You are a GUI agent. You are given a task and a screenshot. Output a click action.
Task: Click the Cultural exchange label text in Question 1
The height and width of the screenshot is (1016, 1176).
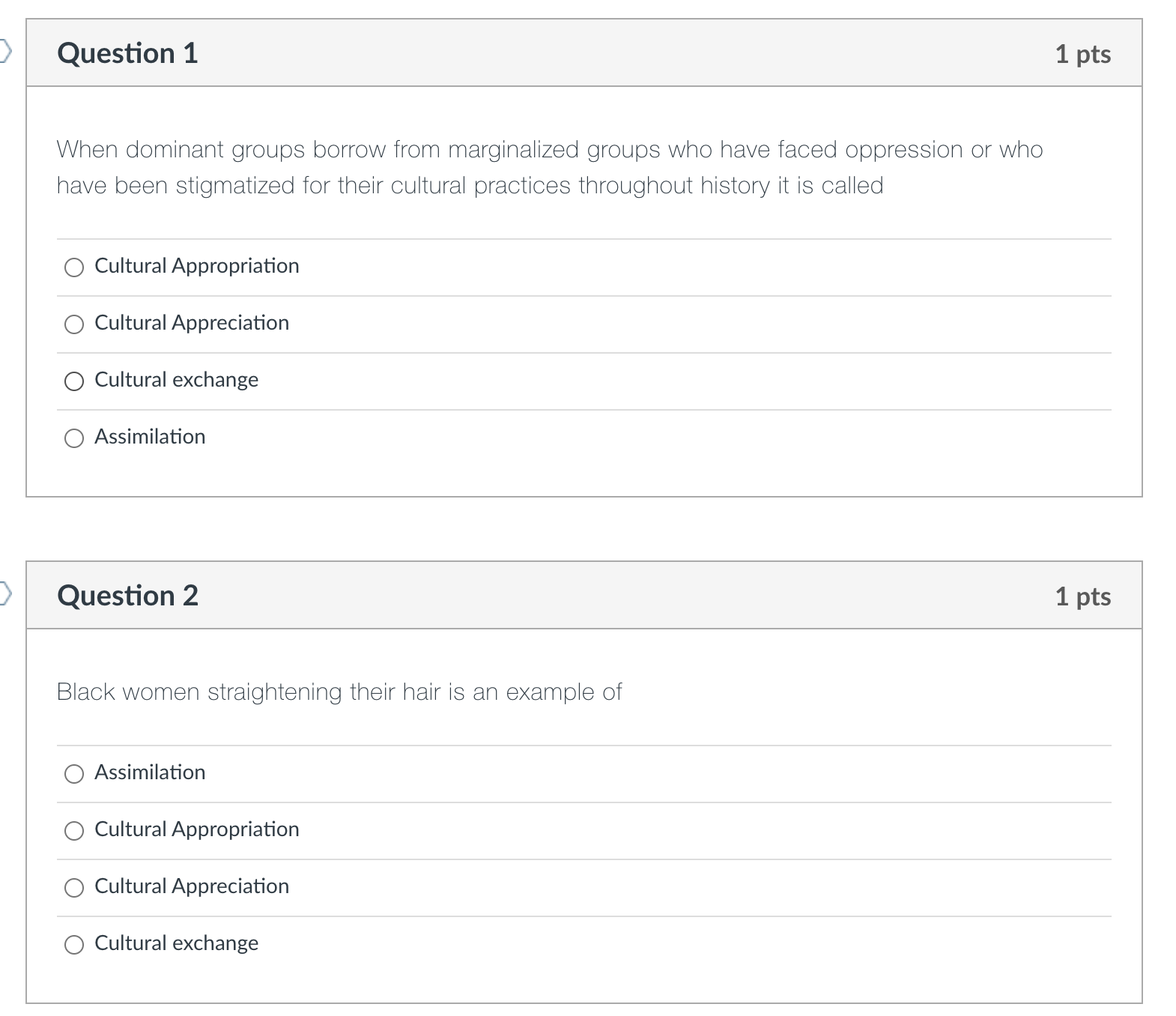176,380
